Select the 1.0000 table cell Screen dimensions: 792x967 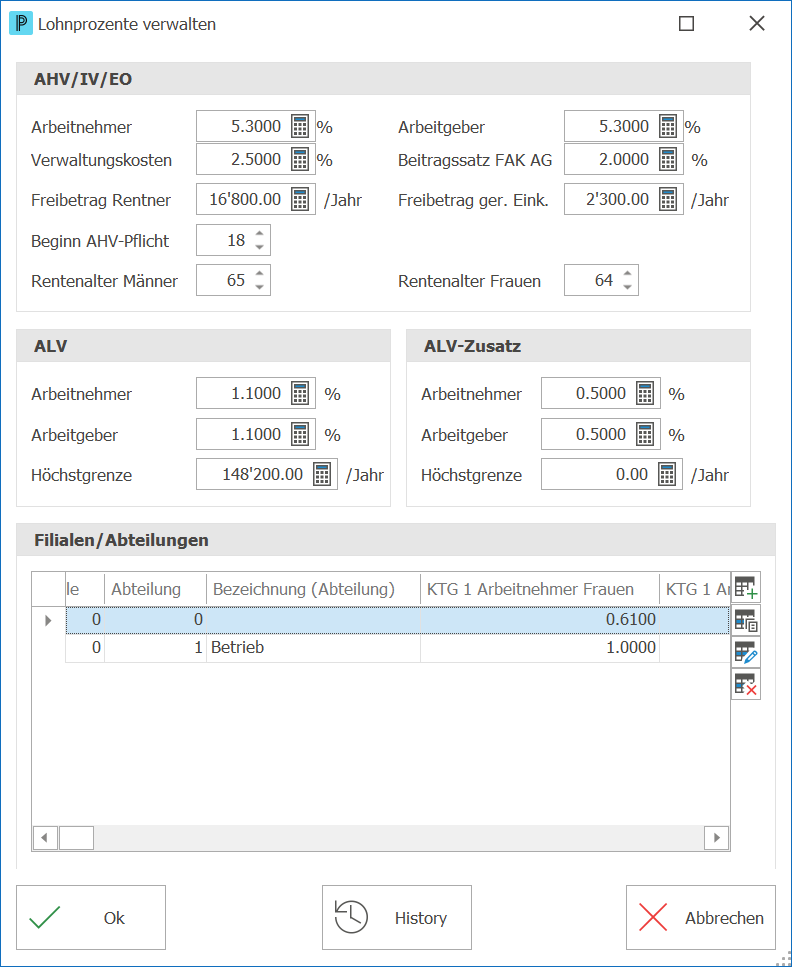click(x=540, y=648)
